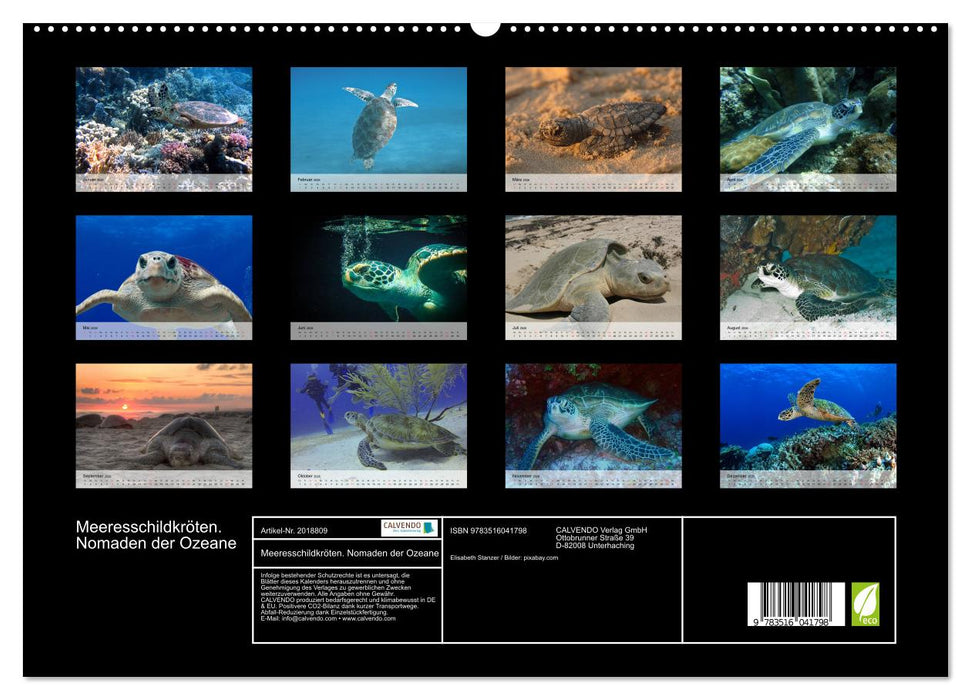Click the Artikel-Nr. 2018809 label
Image resolution: width=971 pixels, height=700 pixels.
295,530
